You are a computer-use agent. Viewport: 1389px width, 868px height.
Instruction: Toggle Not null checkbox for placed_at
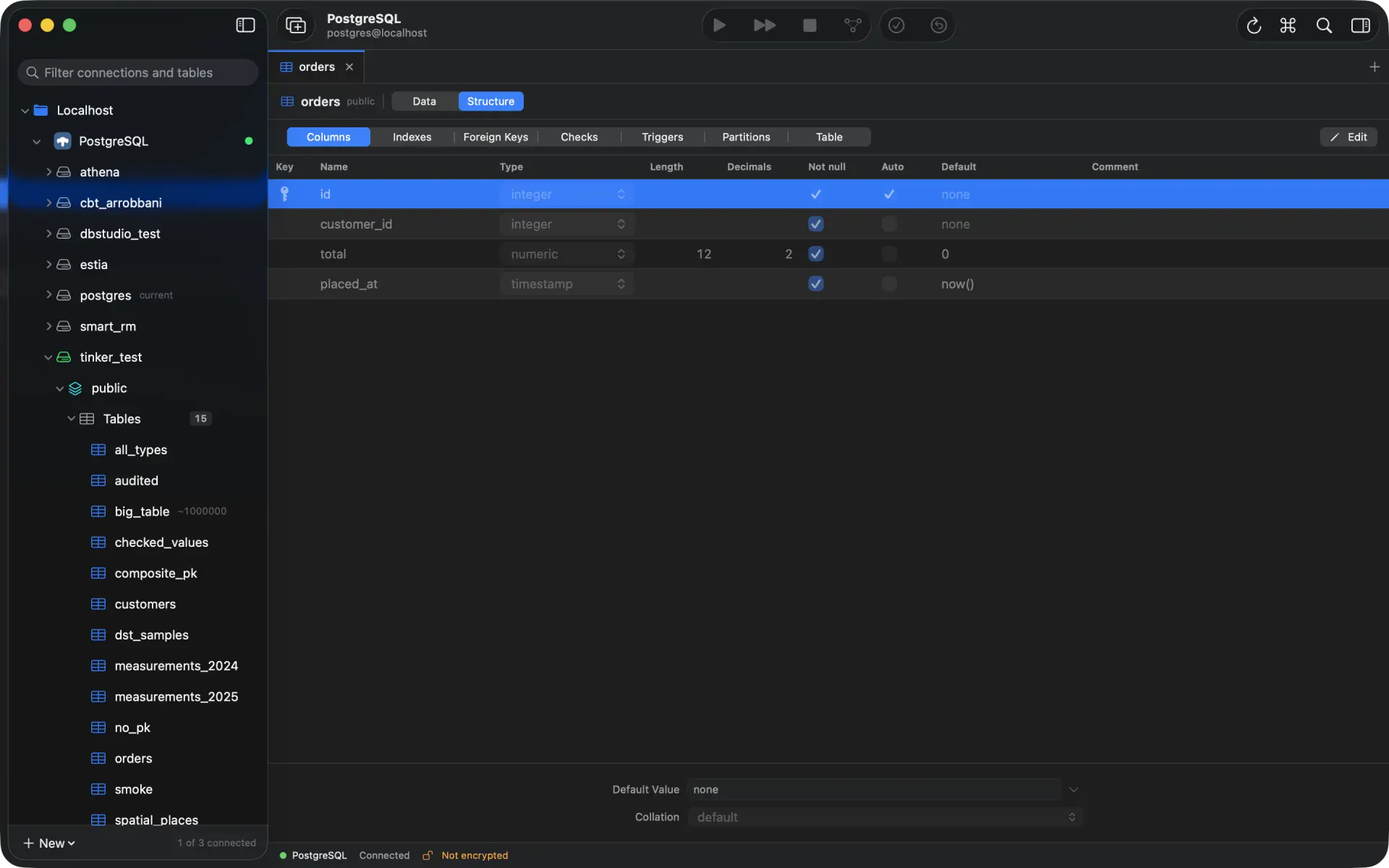(x=816, y=284)
